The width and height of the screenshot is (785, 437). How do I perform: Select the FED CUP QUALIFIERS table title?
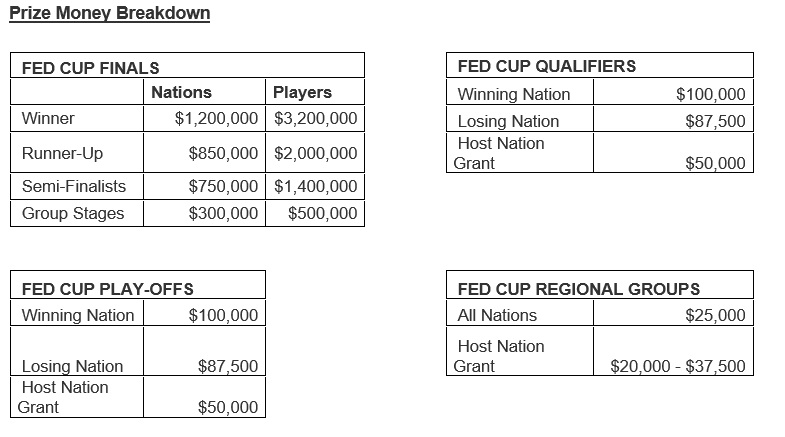click(x=546, y=67)
